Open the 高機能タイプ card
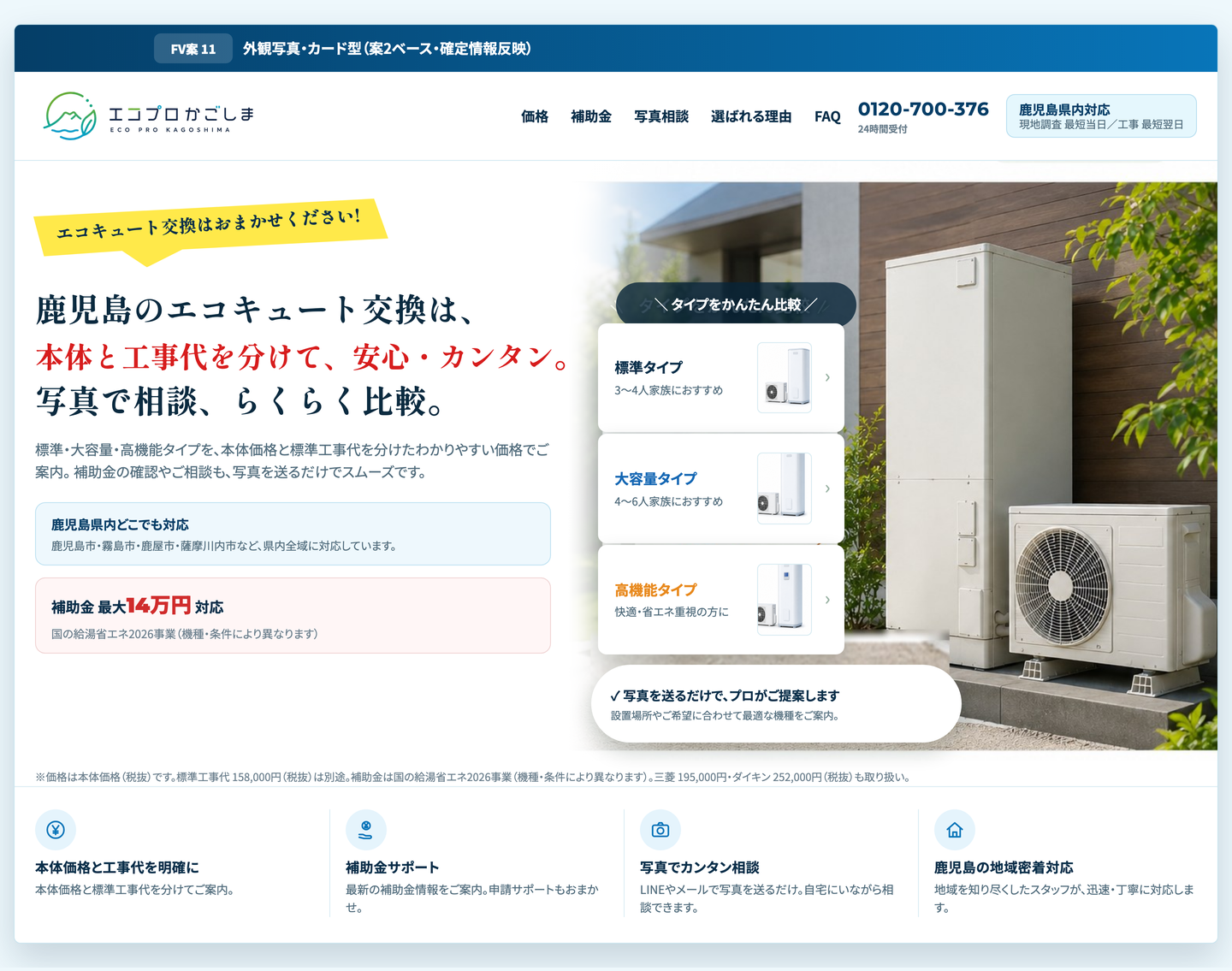The height and width of the screenshot is (971, 1232). tap(721, 600)
